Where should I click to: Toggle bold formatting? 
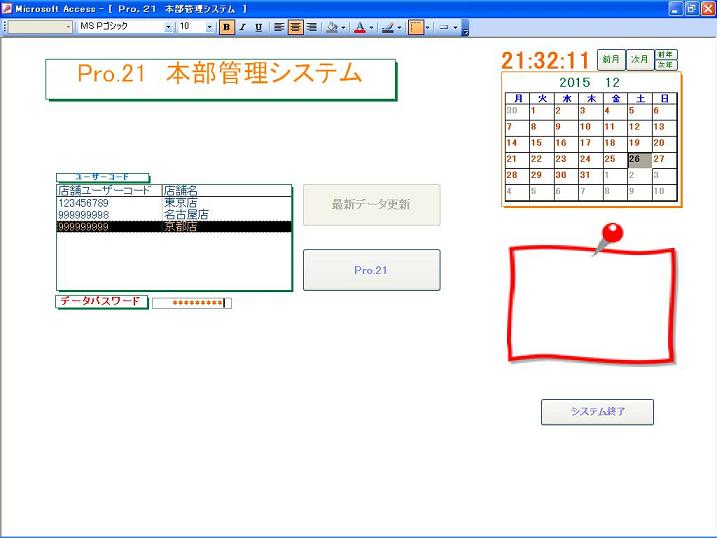226,27
